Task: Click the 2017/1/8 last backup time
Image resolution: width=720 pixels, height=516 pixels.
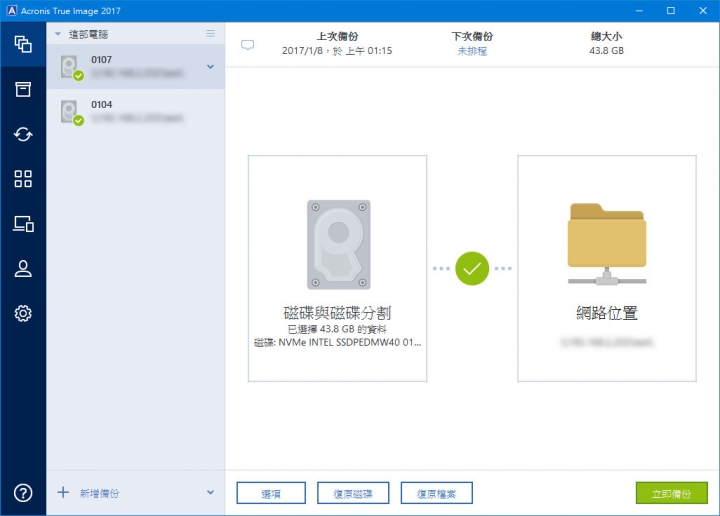Action: (x=337, y=51)
